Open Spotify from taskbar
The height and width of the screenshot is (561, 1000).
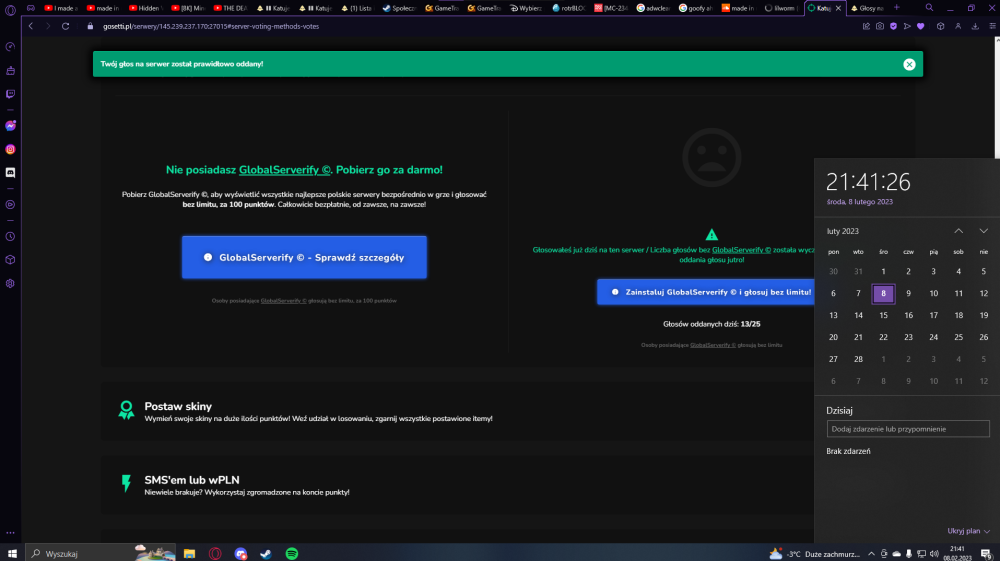pos(291,553)
